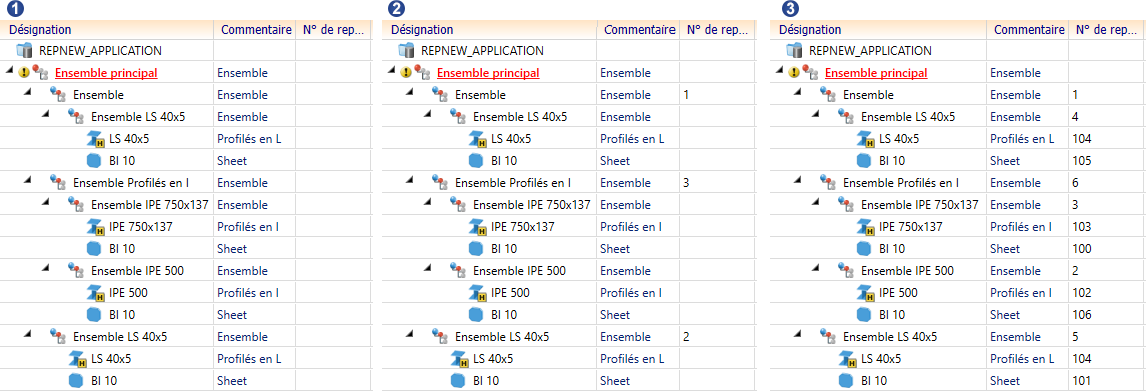Click the Ensemble IPE 750x137 assembly icon, left panel
Image resolution: width=1148 pixels, height=392 pixels.
tap(76, 204)
